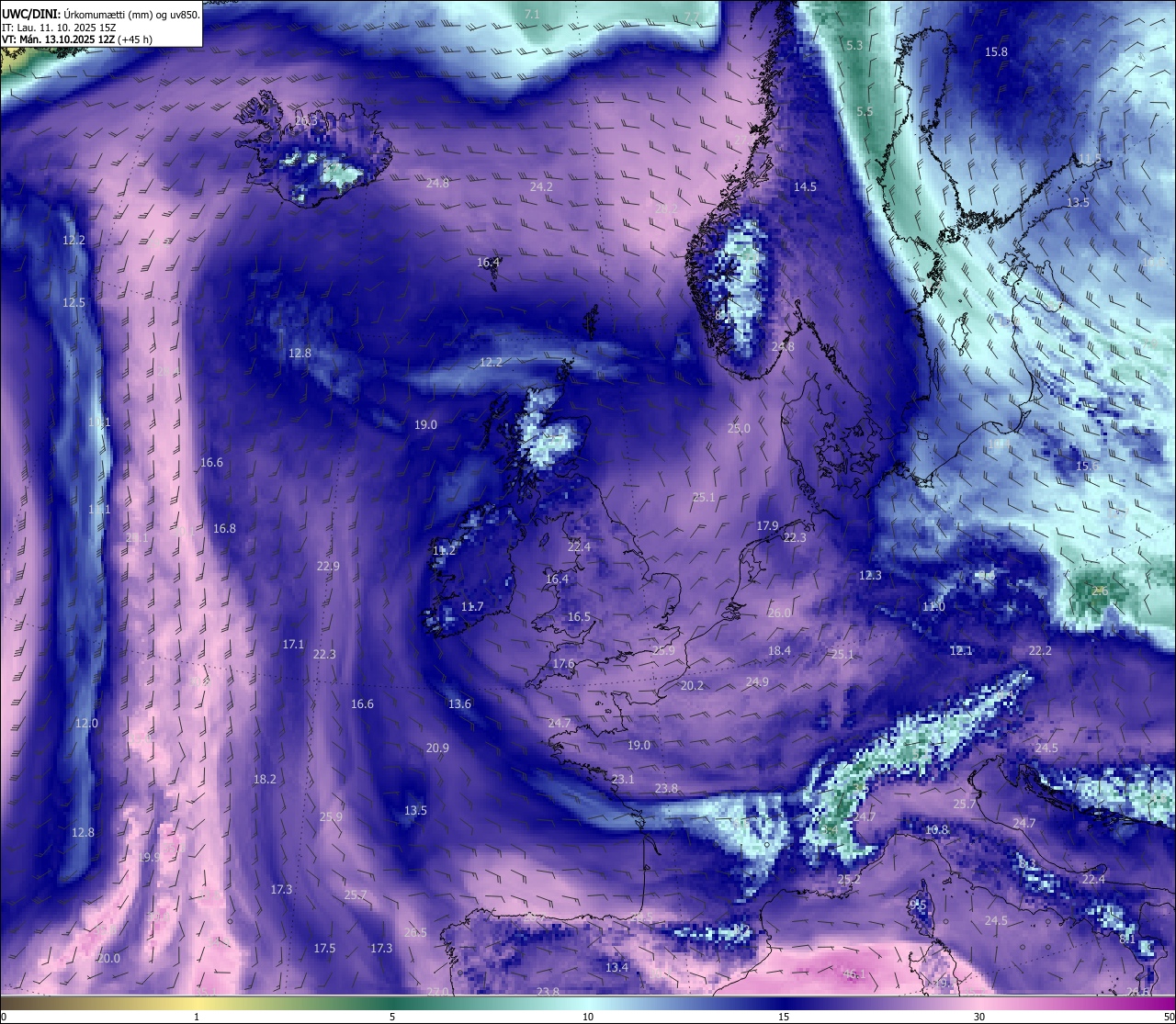Image resolution: width=1176 pixels, height=1024 pixels.
Task: Click the '50' label on the color scale
Action: point(1169,1017)
